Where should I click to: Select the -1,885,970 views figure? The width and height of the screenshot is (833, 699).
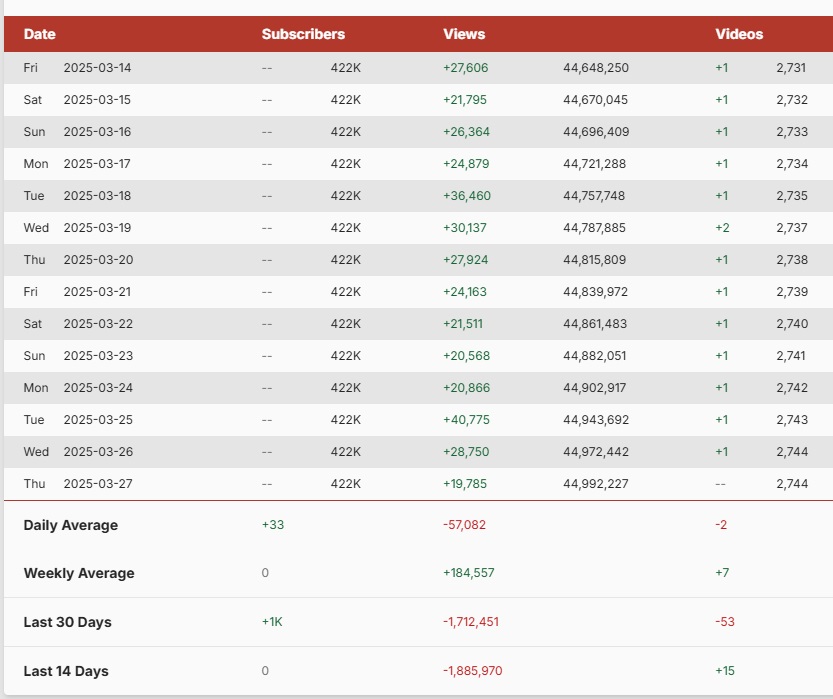click(x=473, y=671)
